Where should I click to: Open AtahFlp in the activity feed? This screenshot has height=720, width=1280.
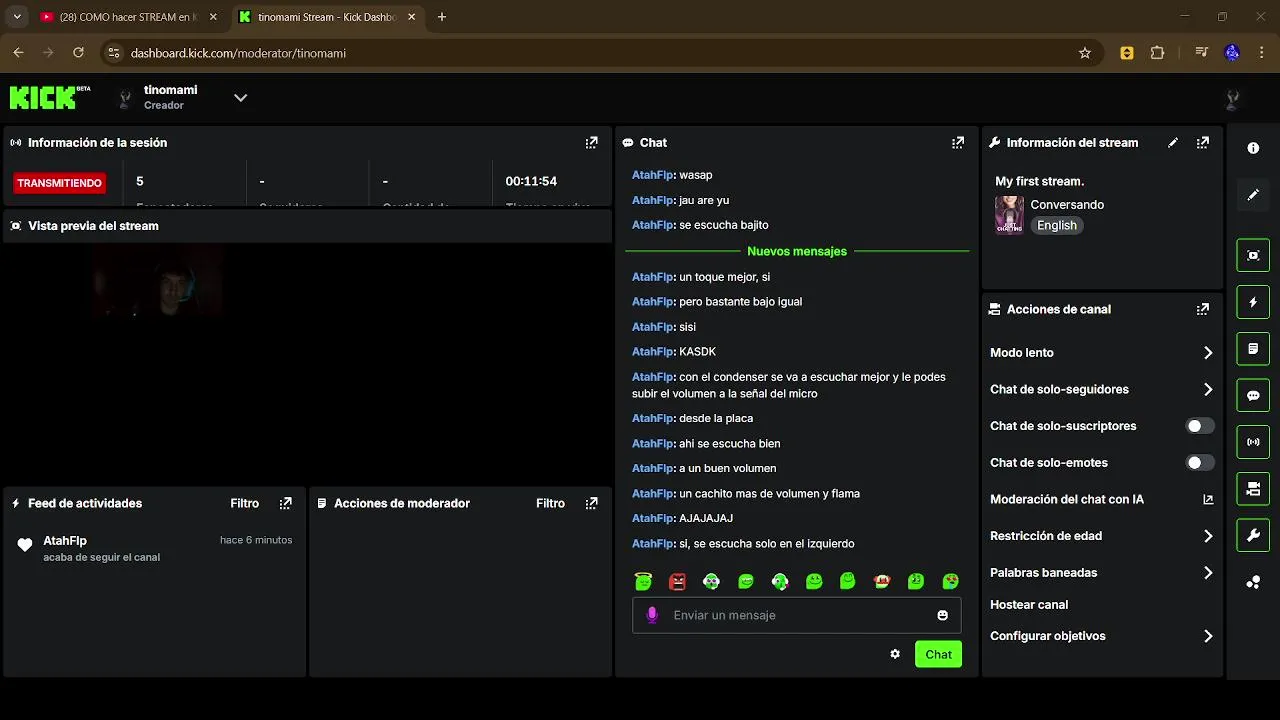pyautogui.click(x=65, y=540)
